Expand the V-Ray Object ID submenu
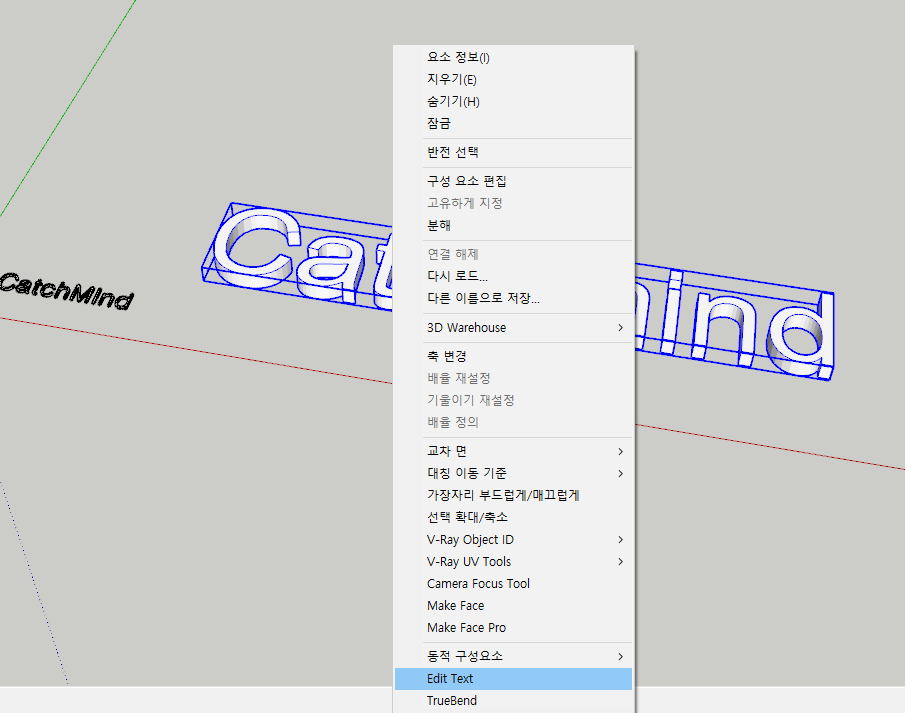 click(x=513, y=539)
